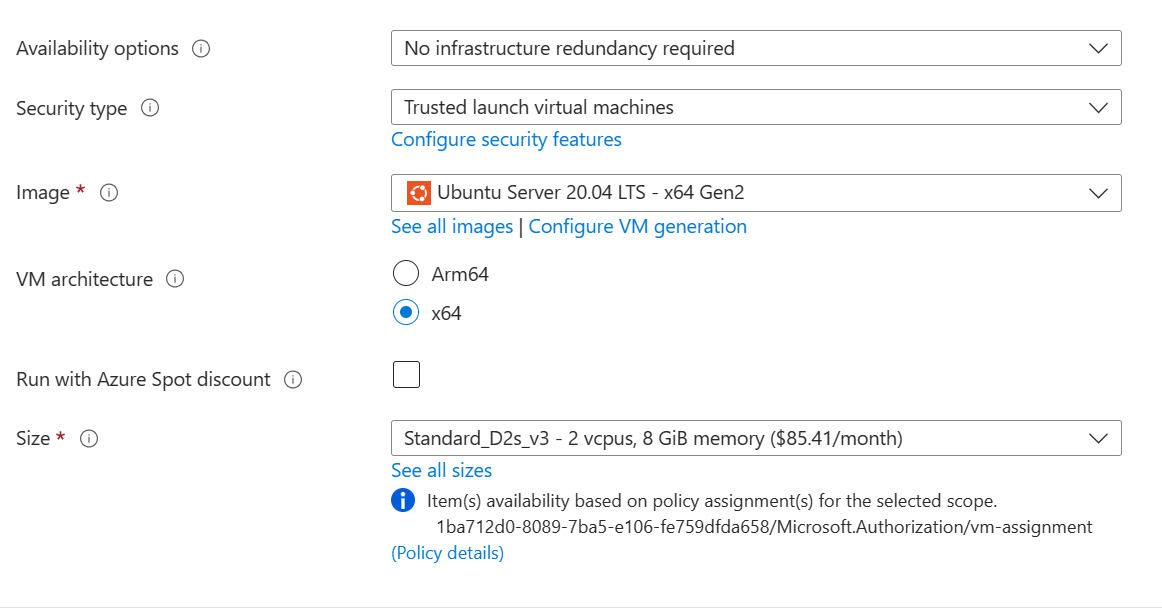Open the Availability options dropdown
Image resolution: width=1162 pixels, height=610 pixels.
756,48
